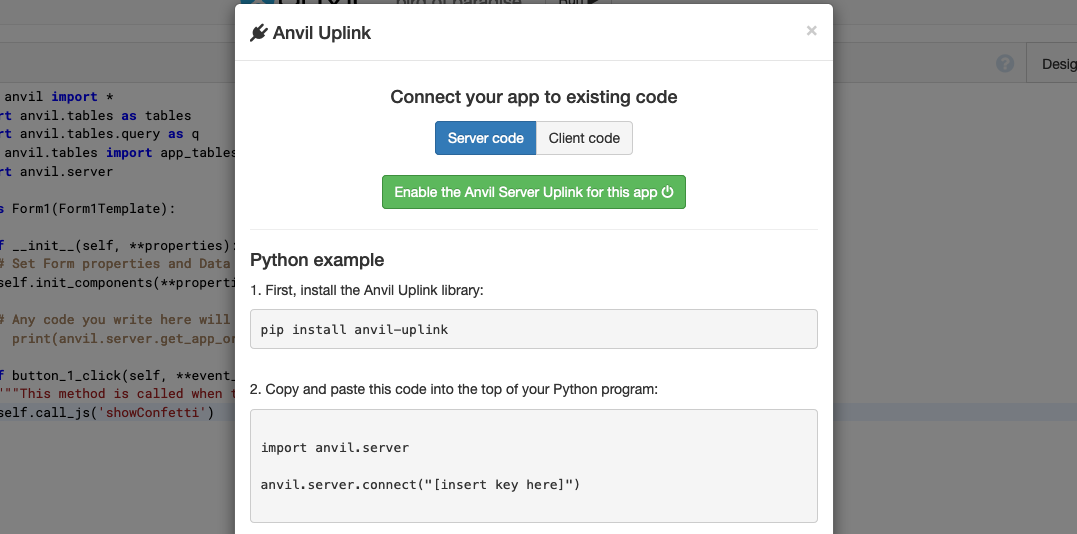This screenshot has height=534, width=1077.
Task: Click 'First, install the Anvil Uplink library' text
Action: 367,291
